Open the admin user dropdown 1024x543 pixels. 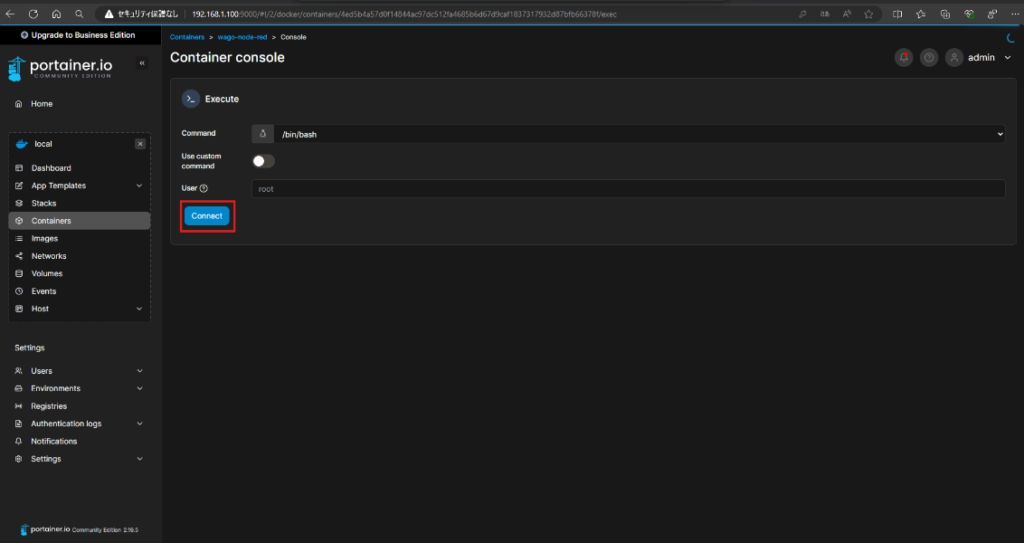(980, 58)
